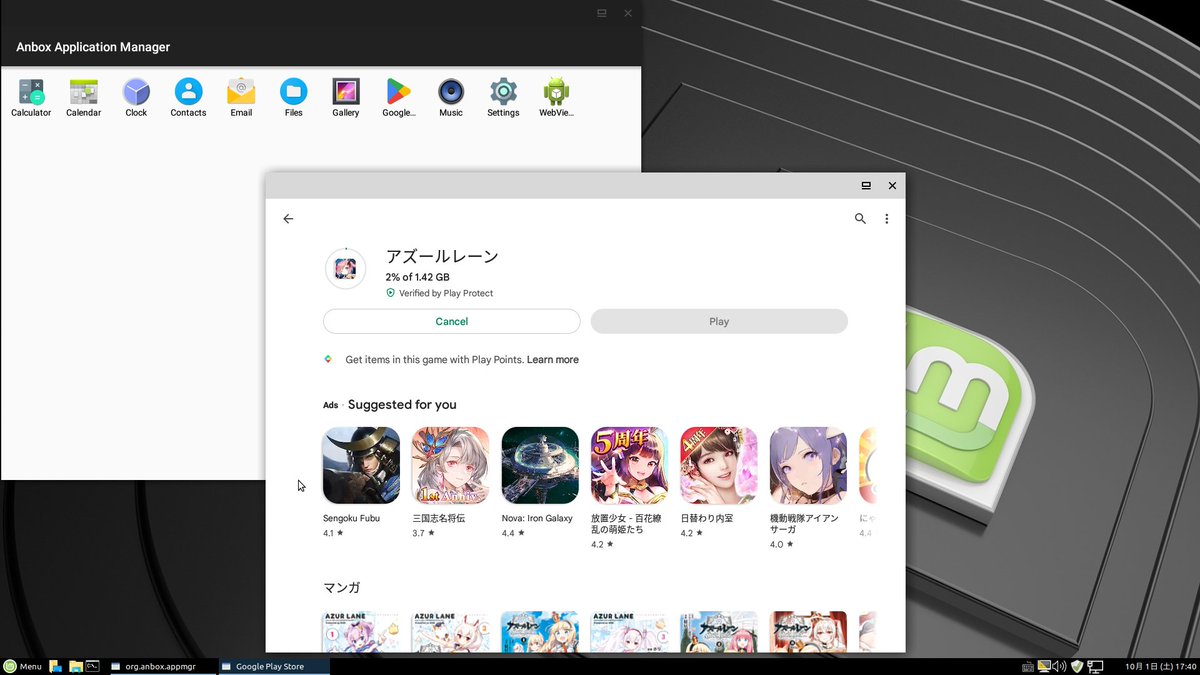Click the greyed-out Play button
This screenshot has height=675, width=1200.
point(719,321)
